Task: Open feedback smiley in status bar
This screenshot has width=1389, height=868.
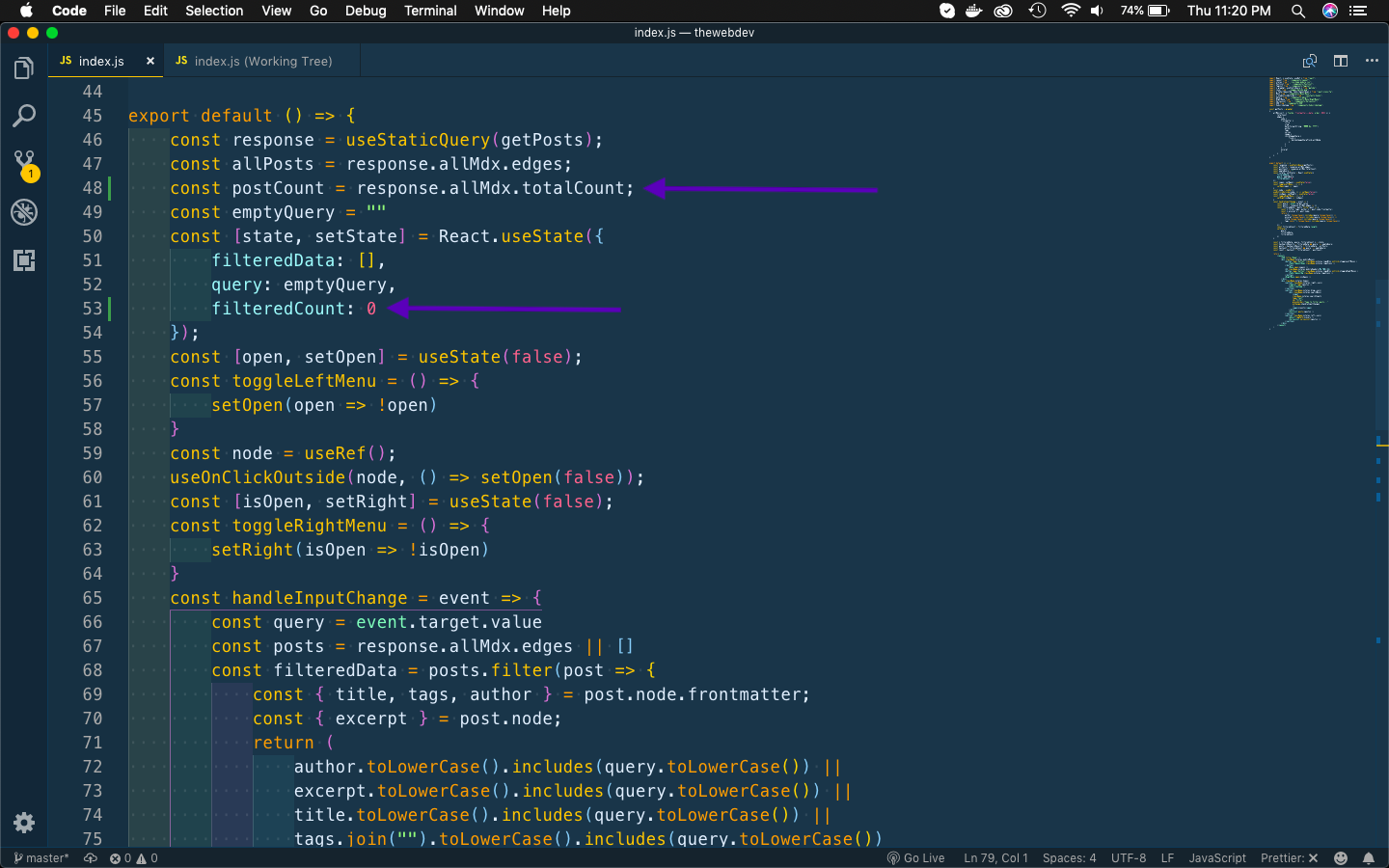Action: (x=1341, y=858)
